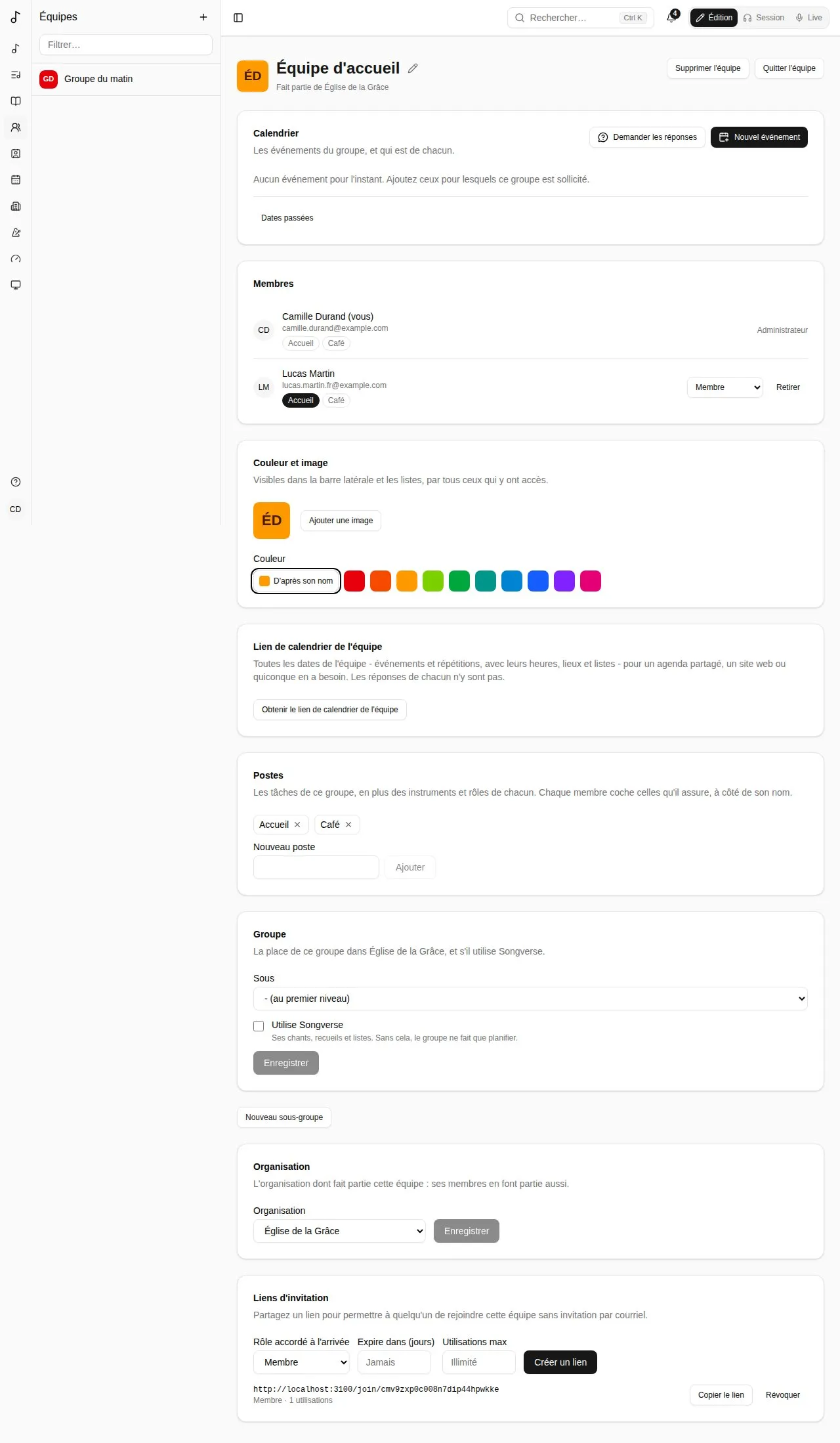This screenshot has width=840, height=1443.
Task: Open the setlists icon with lines and note
Action: click(16, 75)
